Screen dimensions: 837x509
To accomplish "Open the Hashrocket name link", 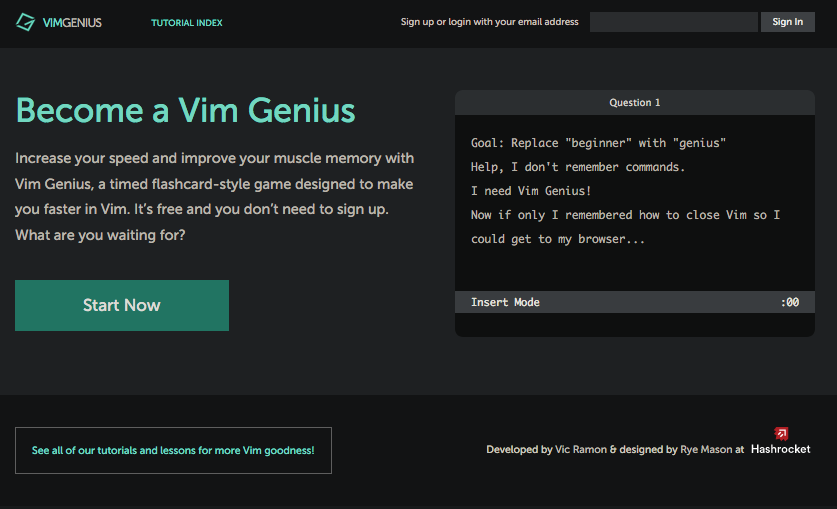I will [780, 449].
